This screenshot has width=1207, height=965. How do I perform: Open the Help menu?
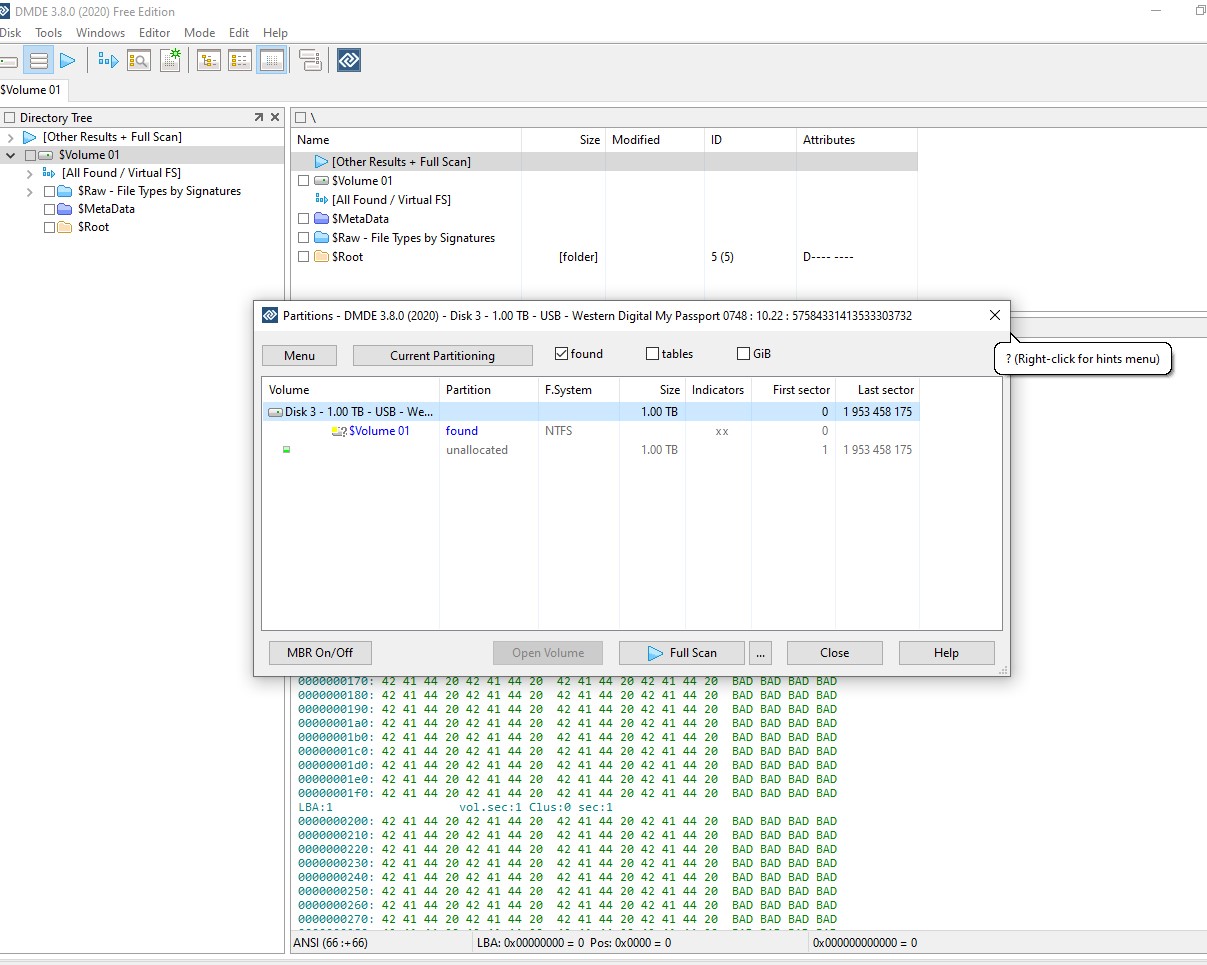(x=275, y=33)
